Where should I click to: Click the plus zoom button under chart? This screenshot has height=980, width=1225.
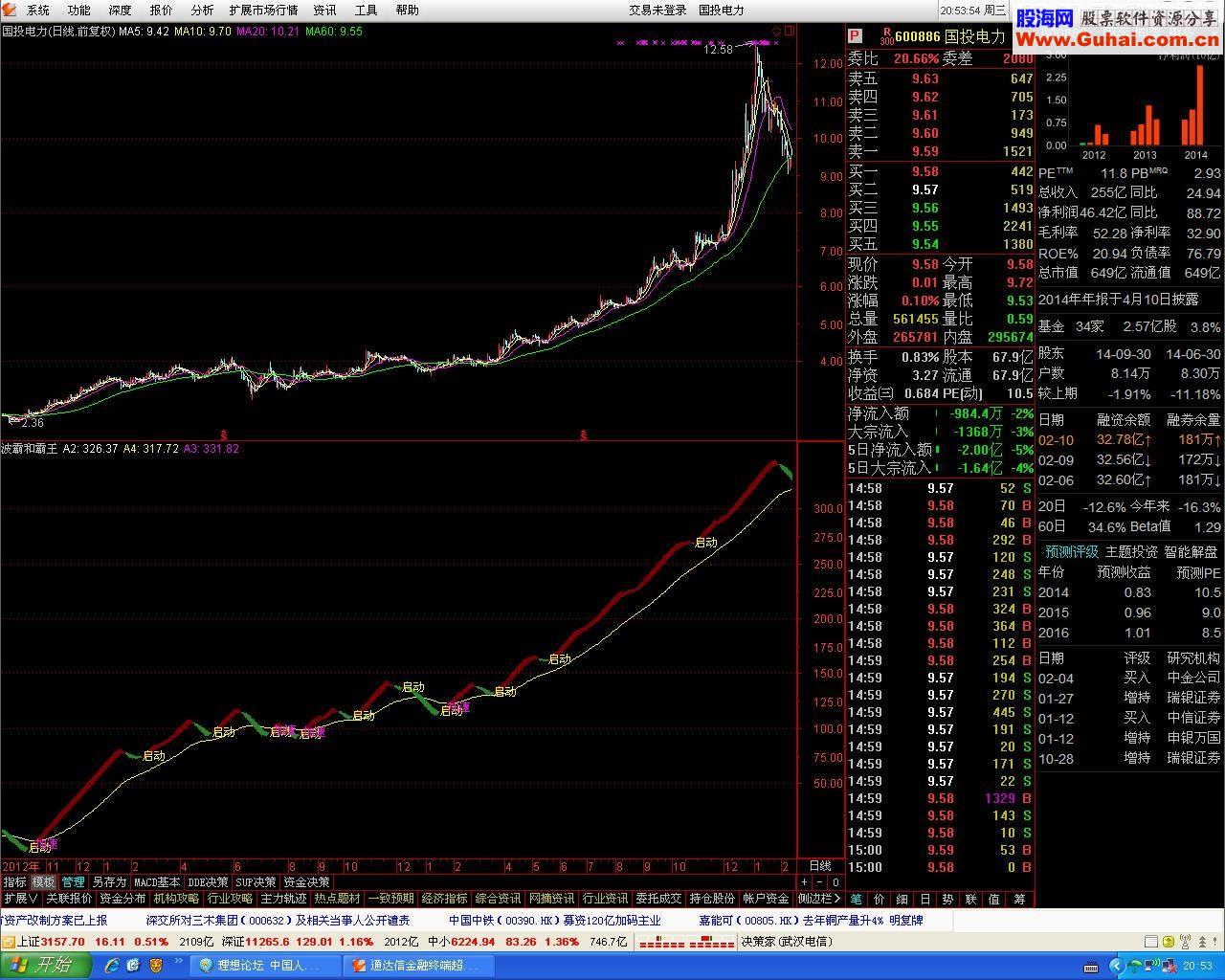[805, 882]
